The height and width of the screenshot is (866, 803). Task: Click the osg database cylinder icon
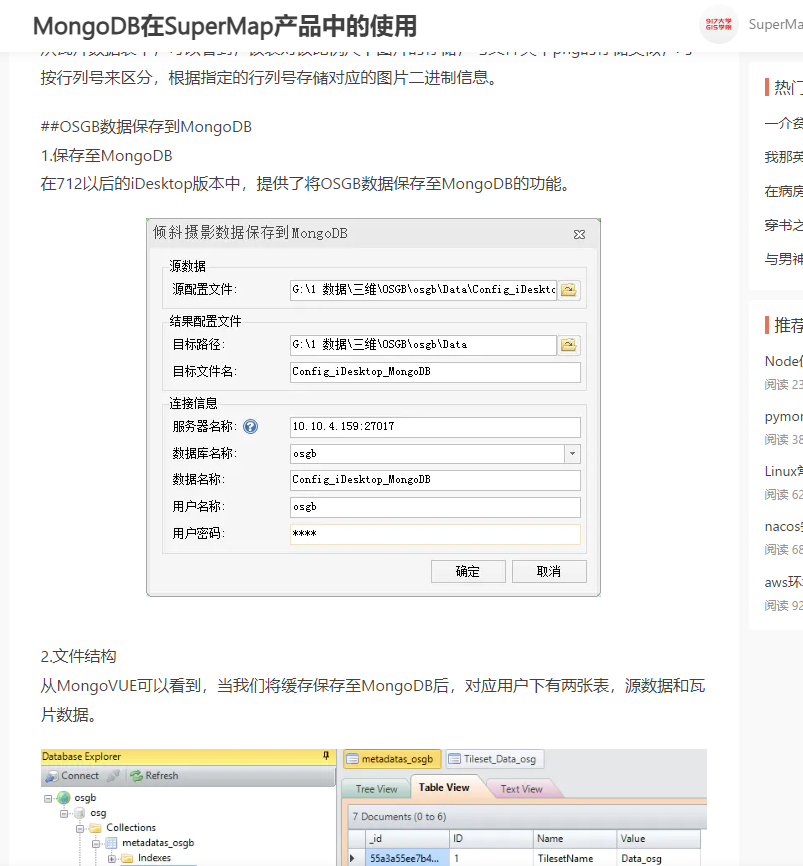(x=80, y=813)
